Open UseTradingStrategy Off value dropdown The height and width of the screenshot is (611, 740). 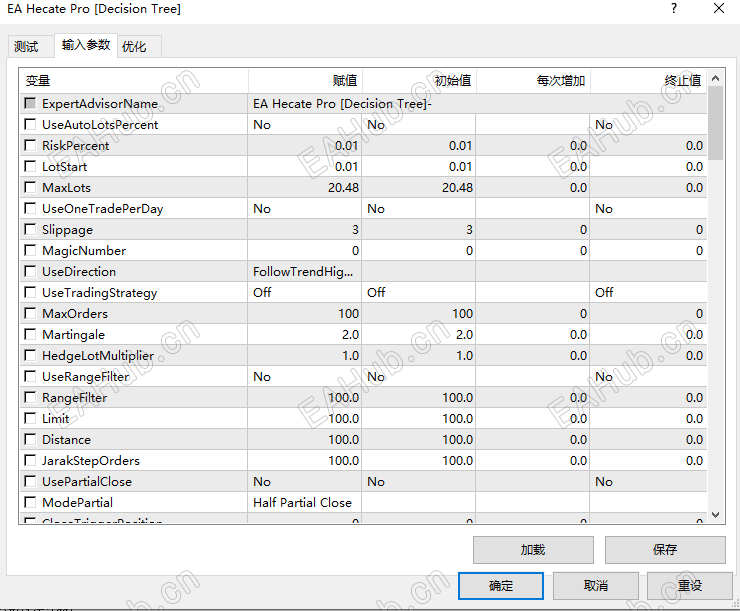305,293
